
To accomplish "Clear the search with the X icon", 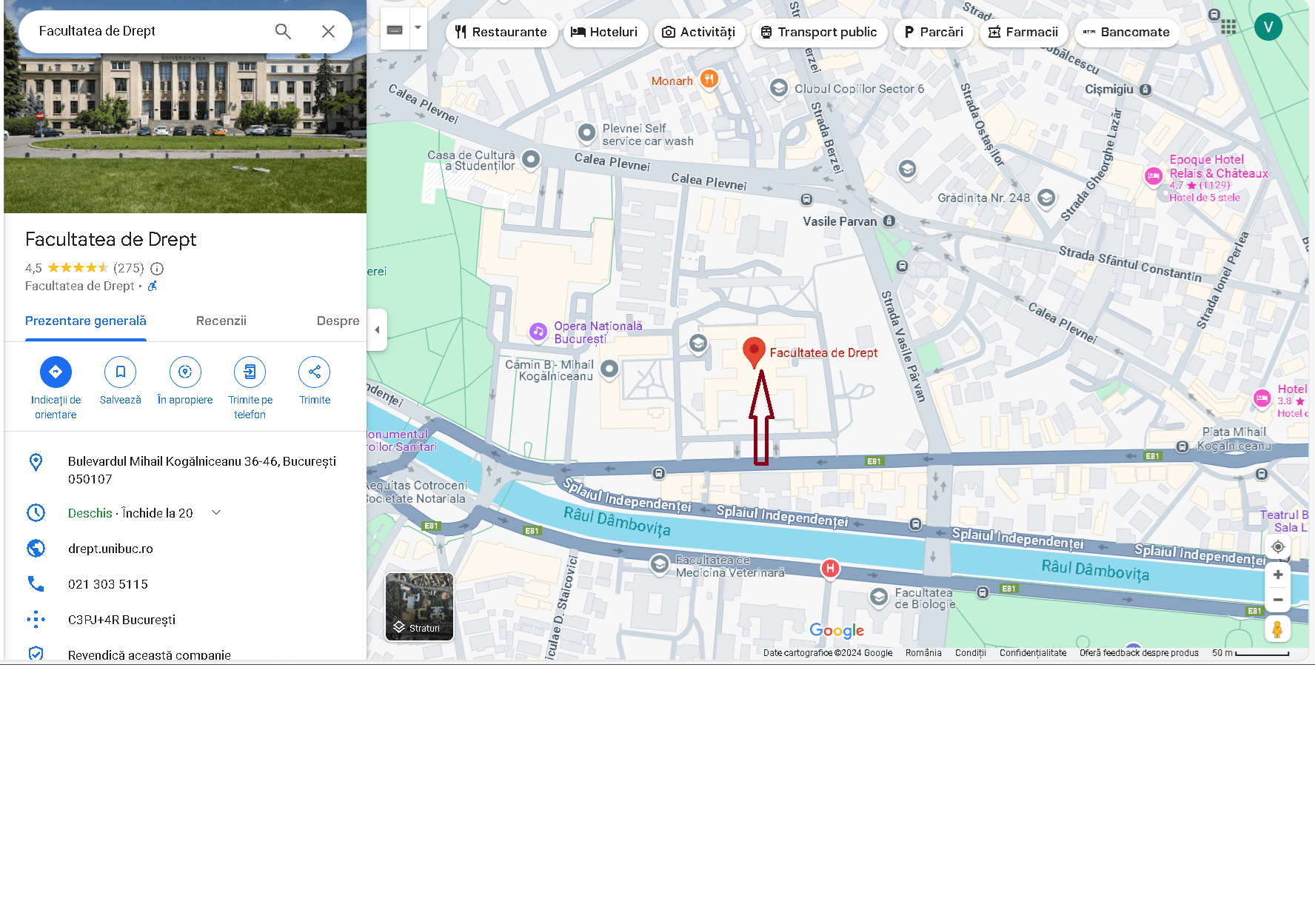I will (328, 31).
